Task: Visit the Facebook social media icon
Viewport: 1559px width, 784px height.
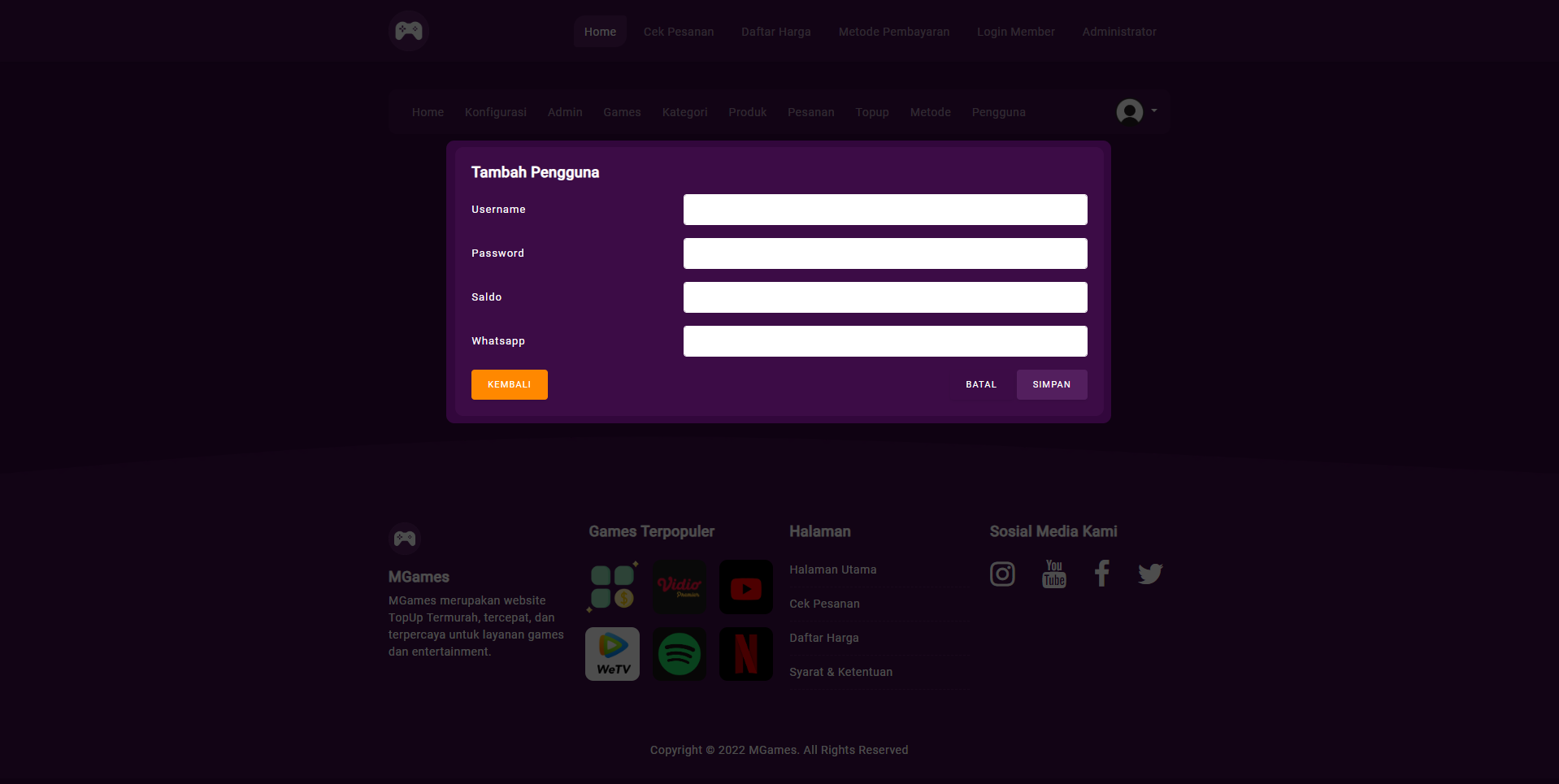Action: tap(1101, 574)
